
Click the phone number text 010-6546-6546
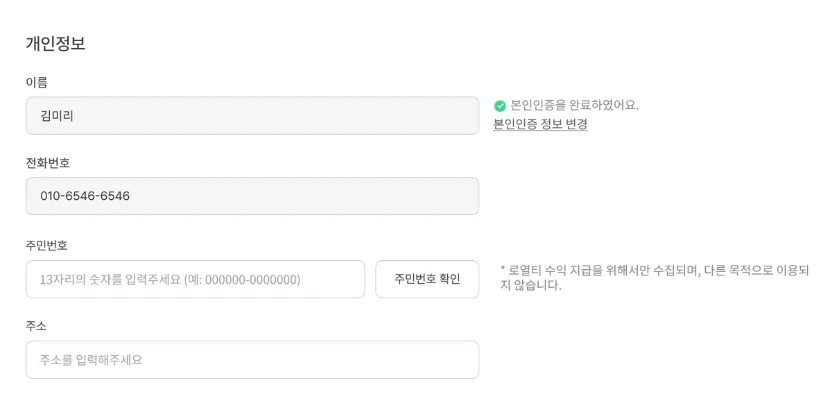[85, 196]
